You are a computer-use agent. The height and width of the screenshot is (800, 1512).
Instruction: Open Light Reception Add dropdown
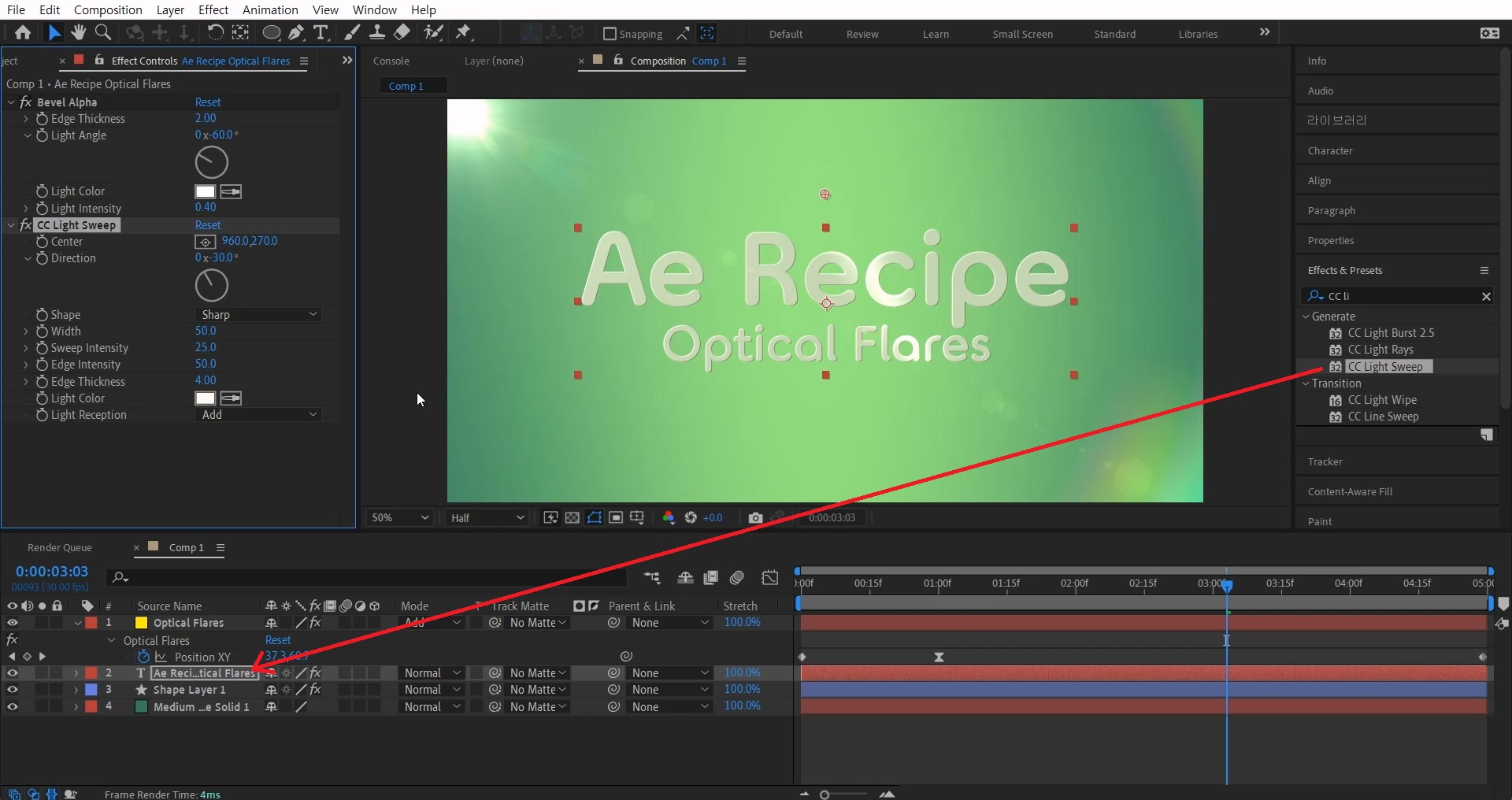coord(258,415)
